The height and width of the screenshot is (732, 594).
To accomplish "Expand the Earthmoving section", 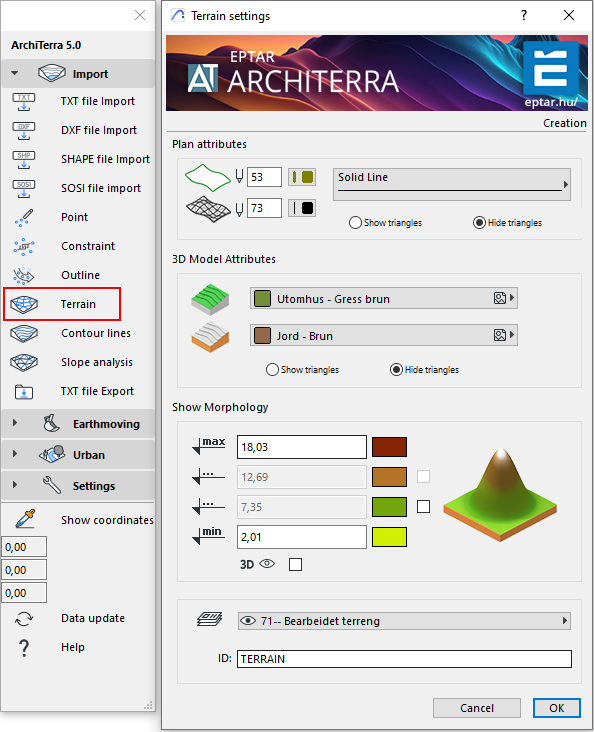I will (78, 423).
